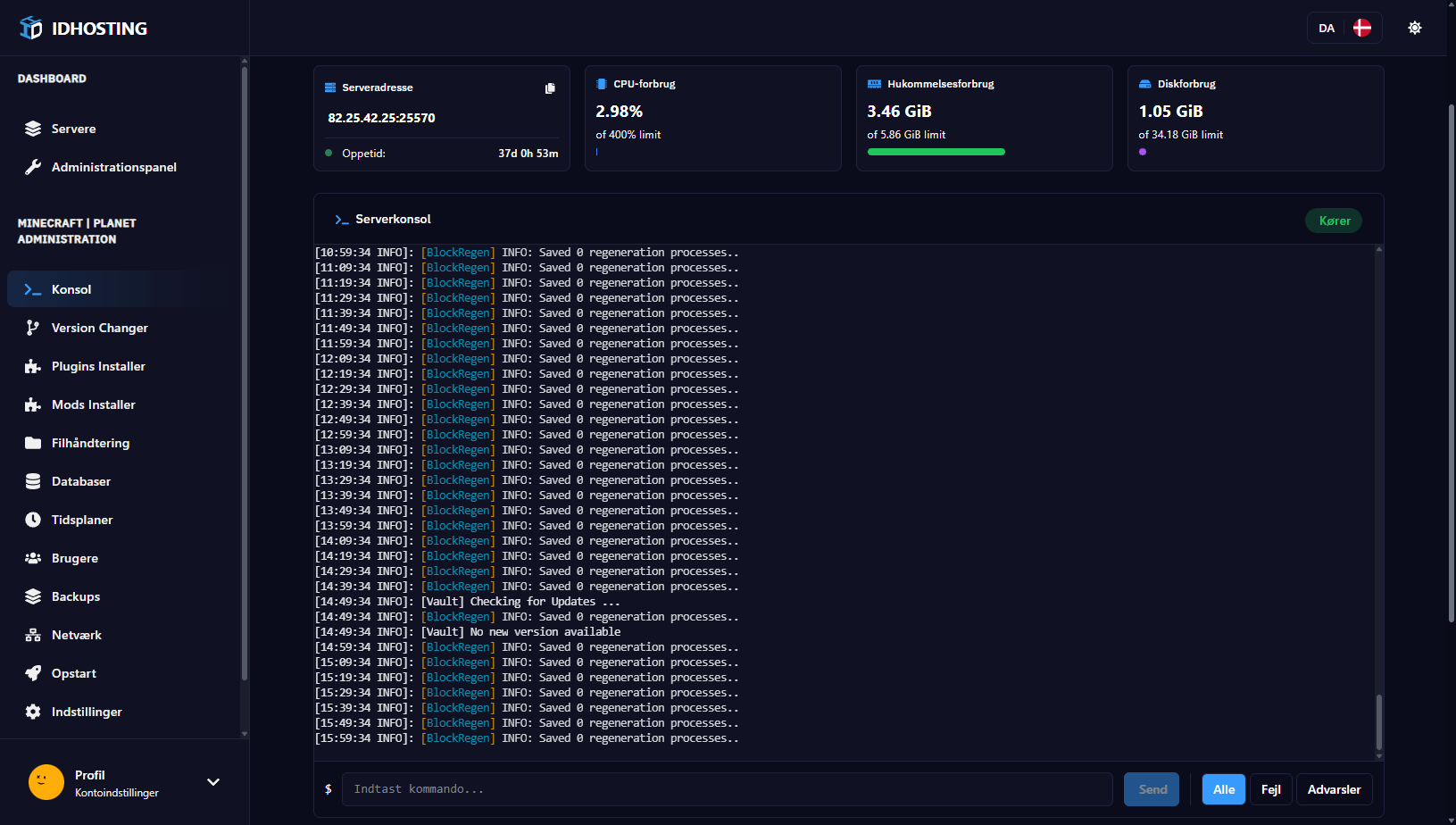Go to the Netværk page
The image size is (1456, 825).
76,635
